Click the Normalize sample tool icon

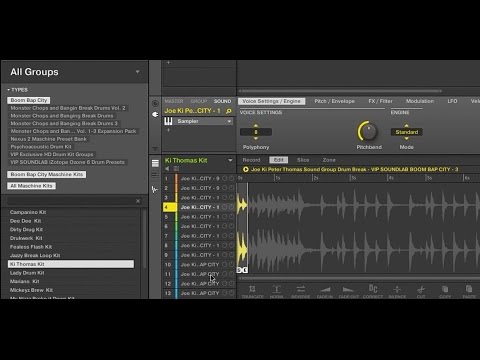276,289
